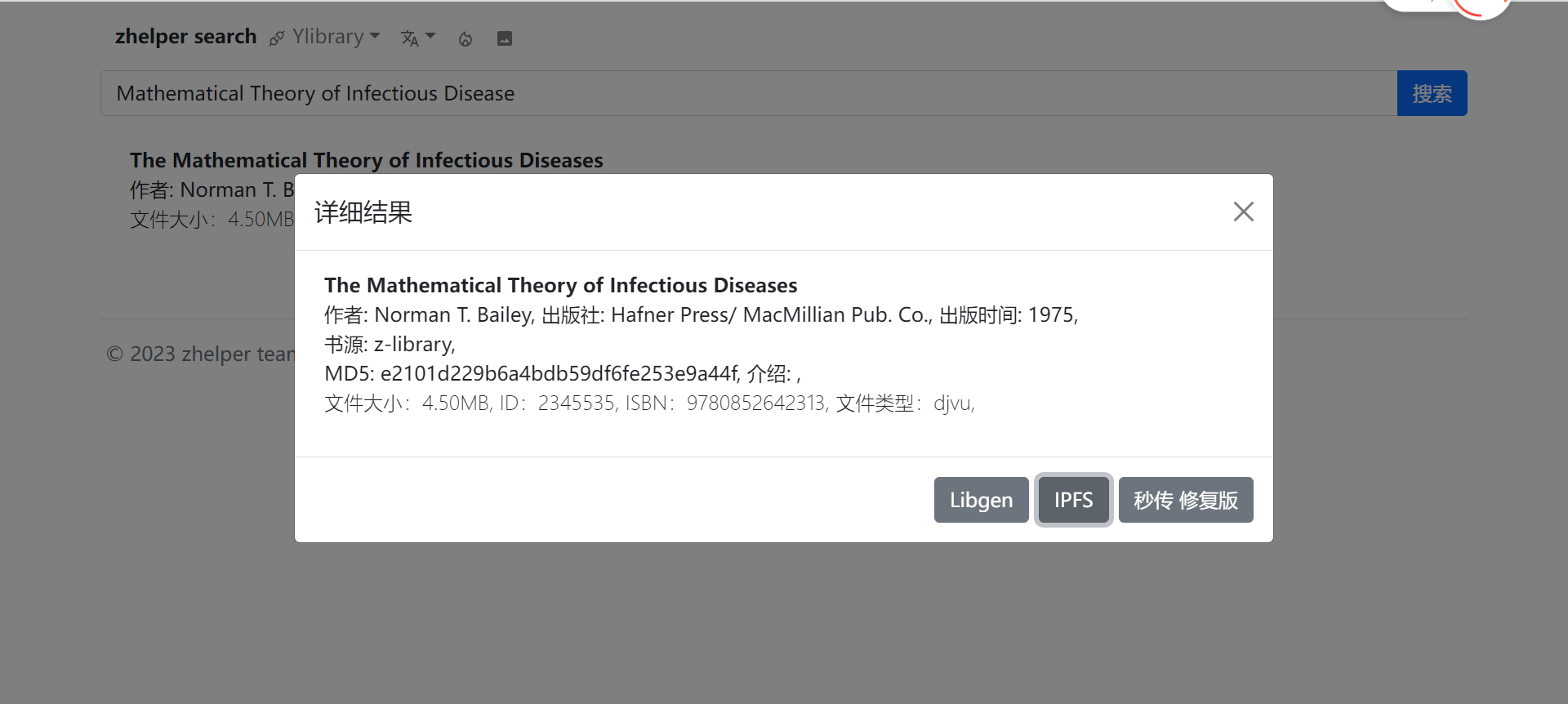Click the plug icon beside Ylibrary
Screen dimensions: 1568x704
click(277, 38)
